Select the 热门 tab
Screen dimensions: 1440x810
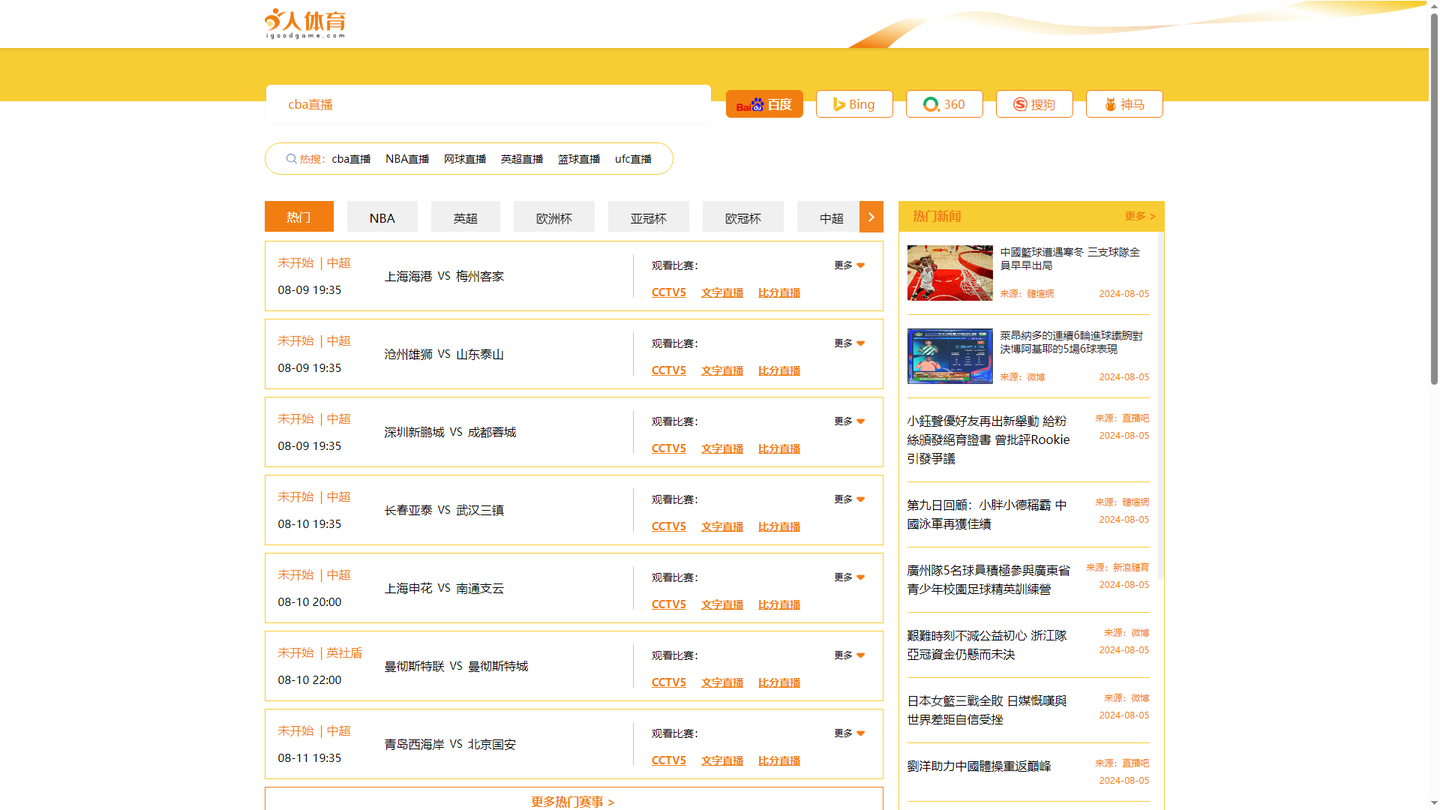(299, 217)
